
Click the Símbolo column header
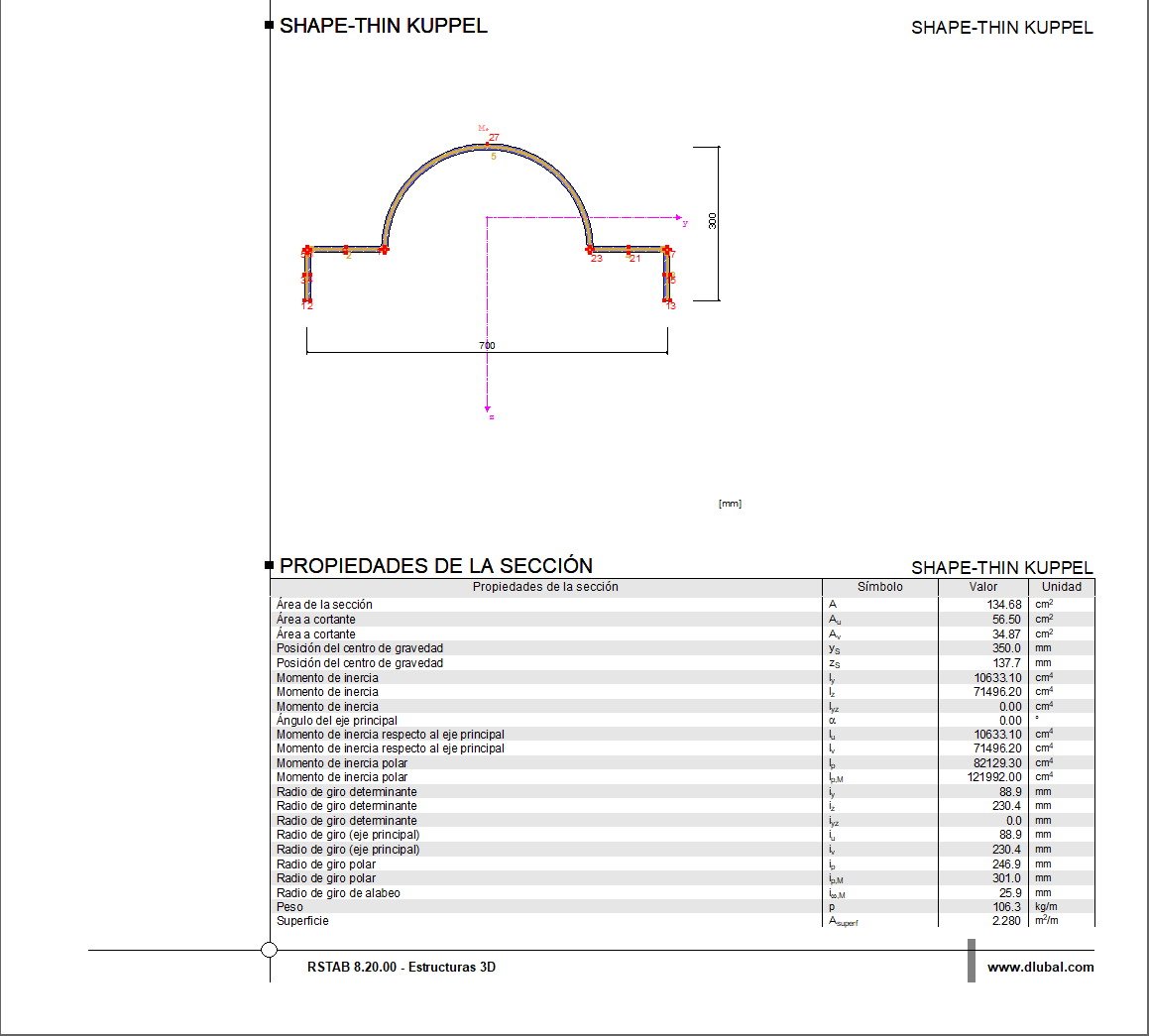tap(880, 587)
